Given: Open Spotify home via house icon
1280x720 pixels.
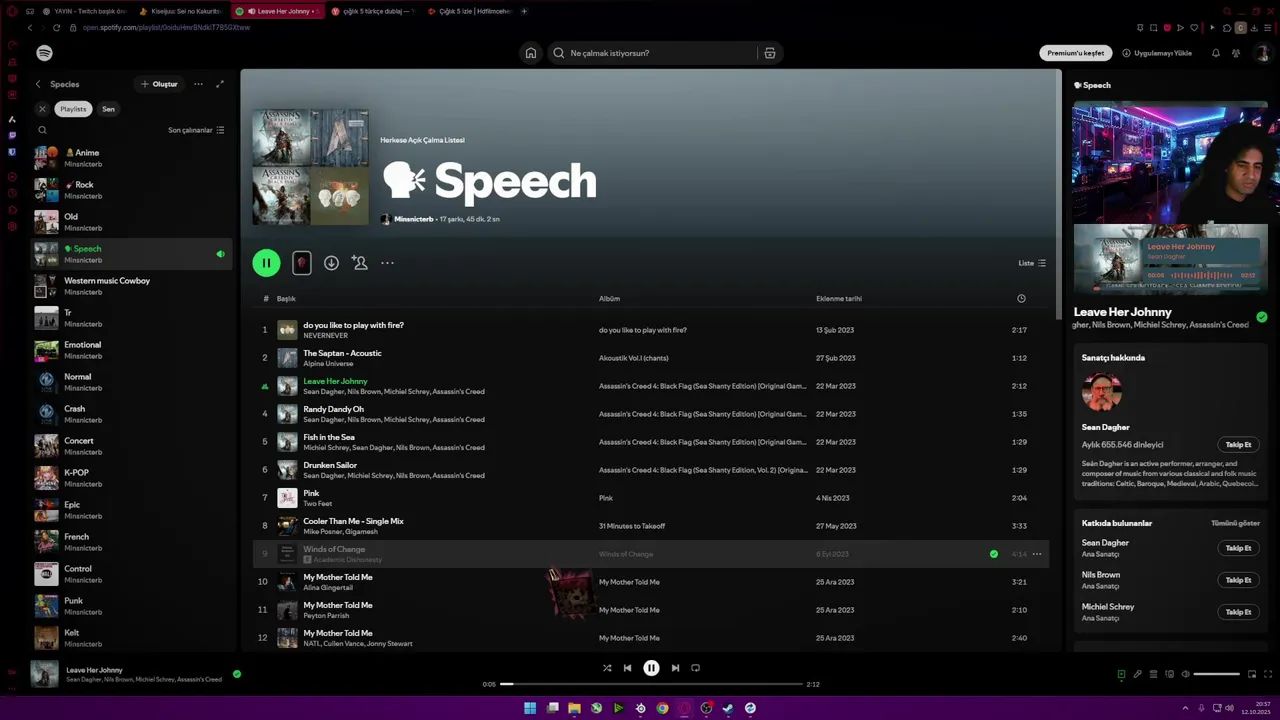Looking at the screenshot, I should (531, 53).
